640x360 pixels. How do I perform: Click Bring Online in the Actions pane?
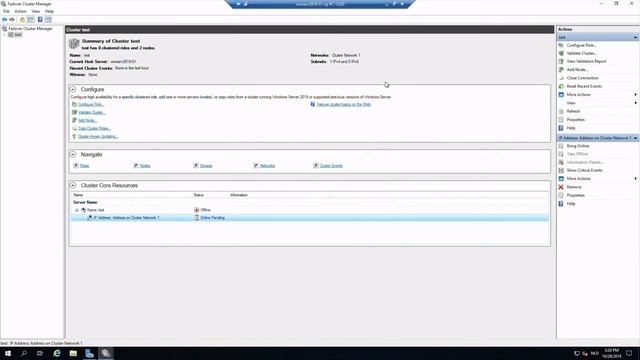(578, 146)
